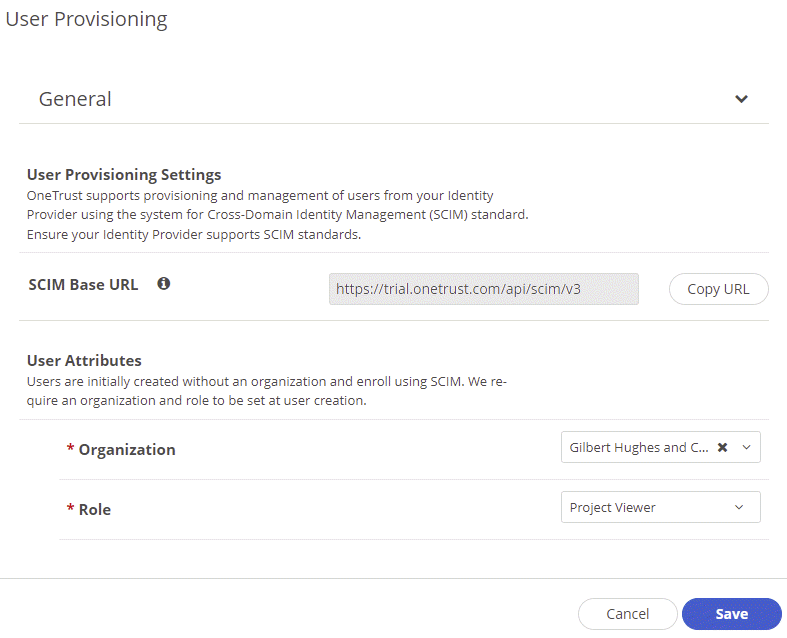The height and width of the screenshot is (638, 787).
Task: Save the user provisioning settings
Action: pos(731,614)
